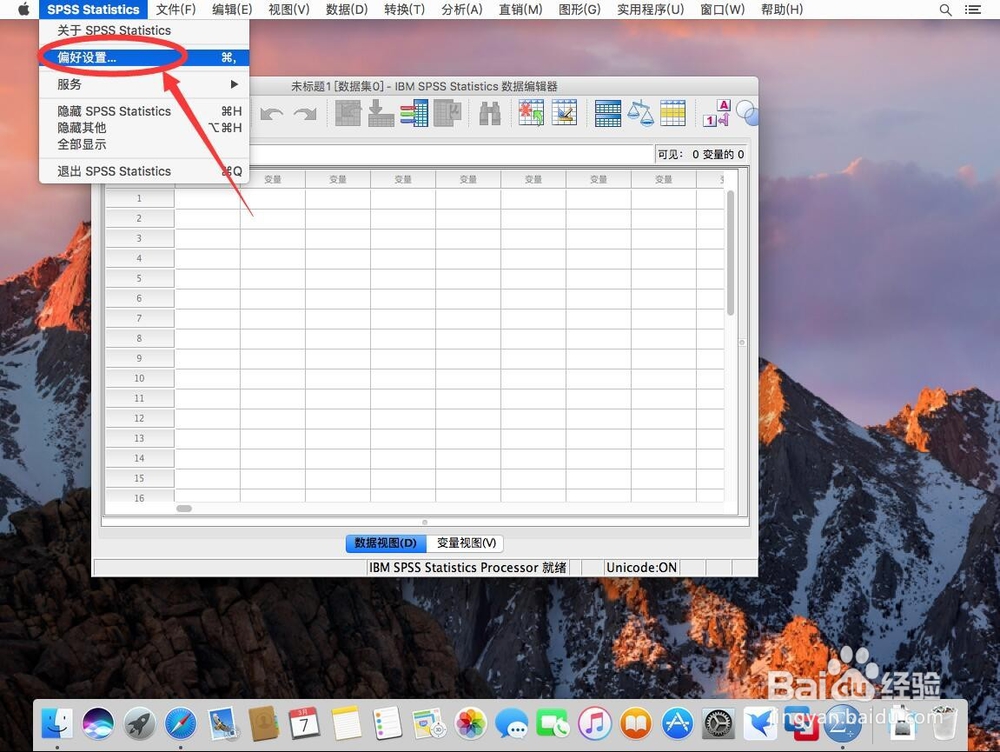Select row header 16 in data grid

pos(139,498)
